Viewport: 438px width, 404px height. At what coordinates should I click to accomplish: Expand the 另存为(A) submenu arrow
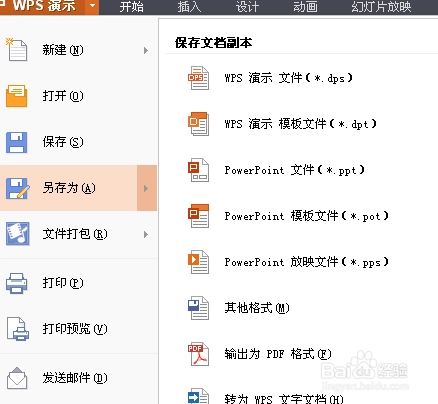pos(147,188)
